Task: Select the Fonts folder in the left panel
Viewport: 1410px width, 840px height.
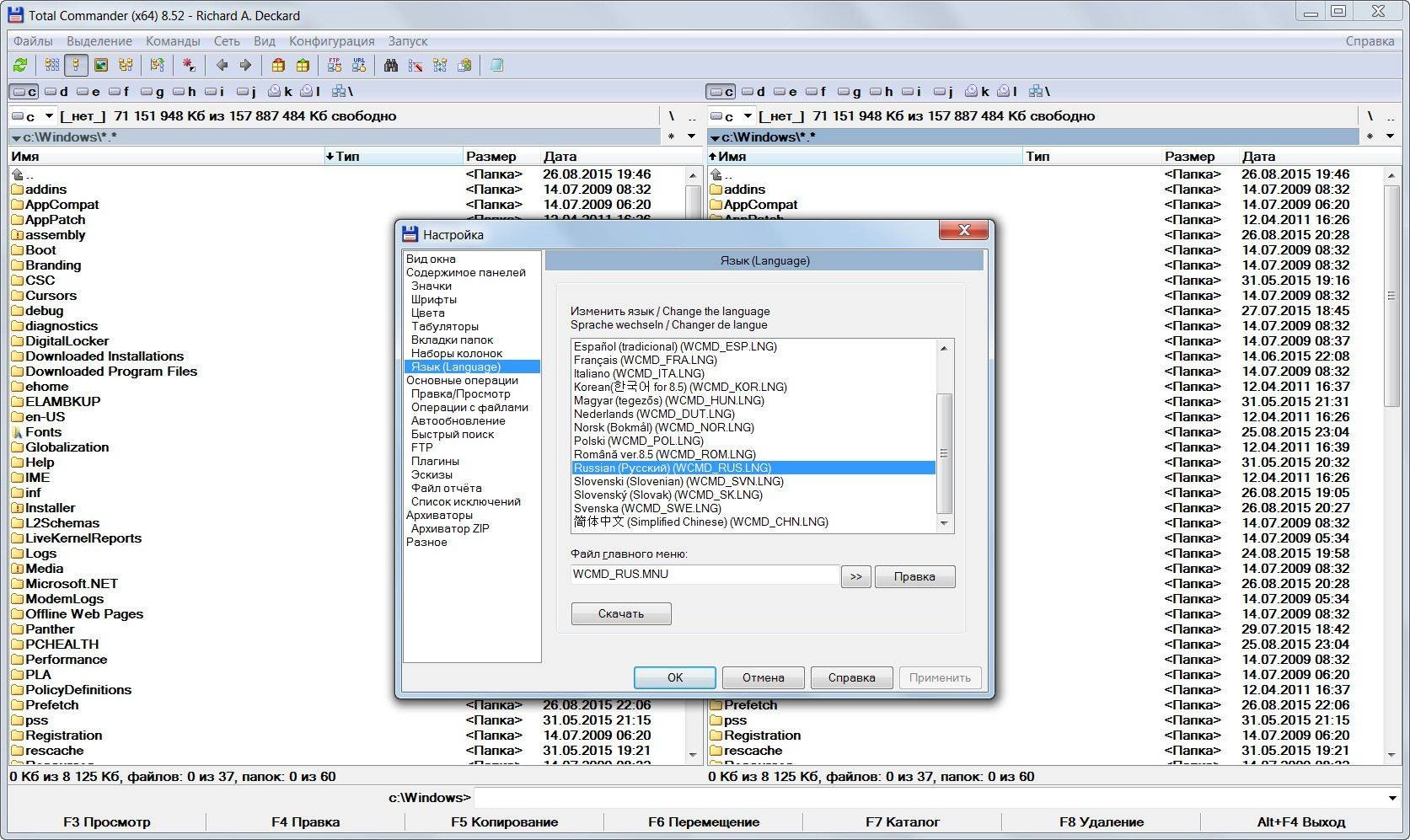Action: [x=43, y=432]
